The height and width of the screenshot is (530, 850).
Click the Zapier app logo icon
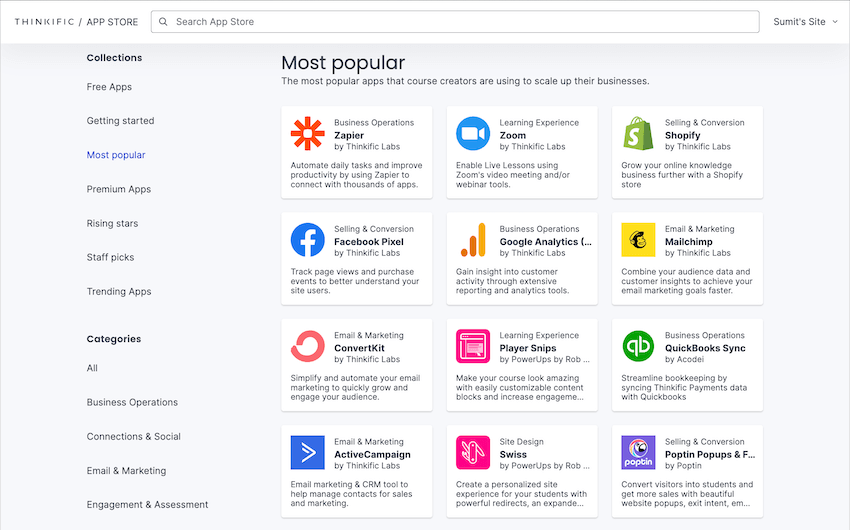[307, 133]
